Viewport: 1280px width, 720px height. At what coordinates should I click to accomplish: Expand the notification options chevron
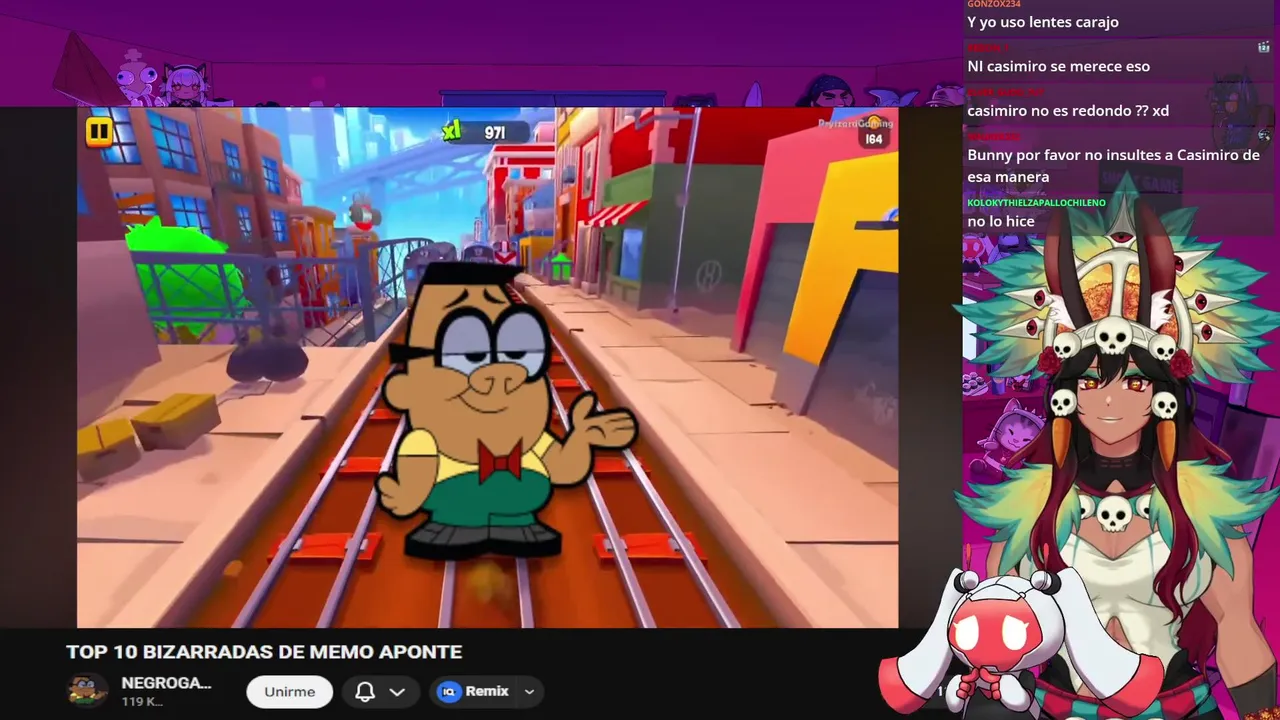[397, 692]
